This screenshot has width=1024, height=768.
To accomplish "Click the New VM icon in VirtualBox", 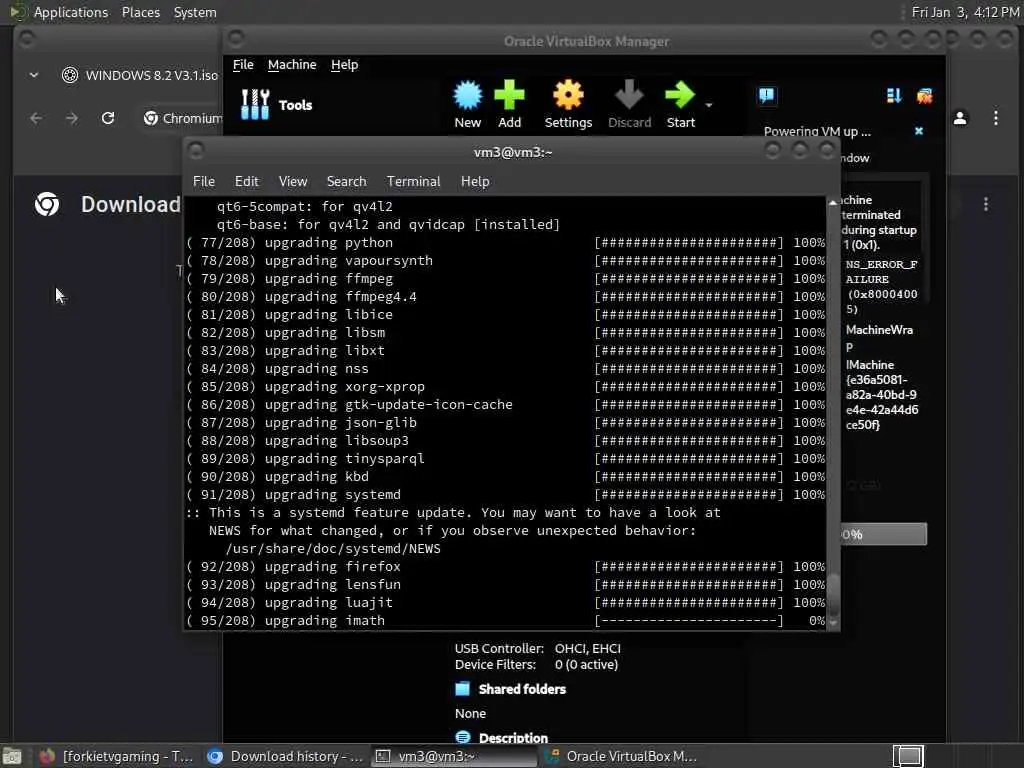I will 468,96.
